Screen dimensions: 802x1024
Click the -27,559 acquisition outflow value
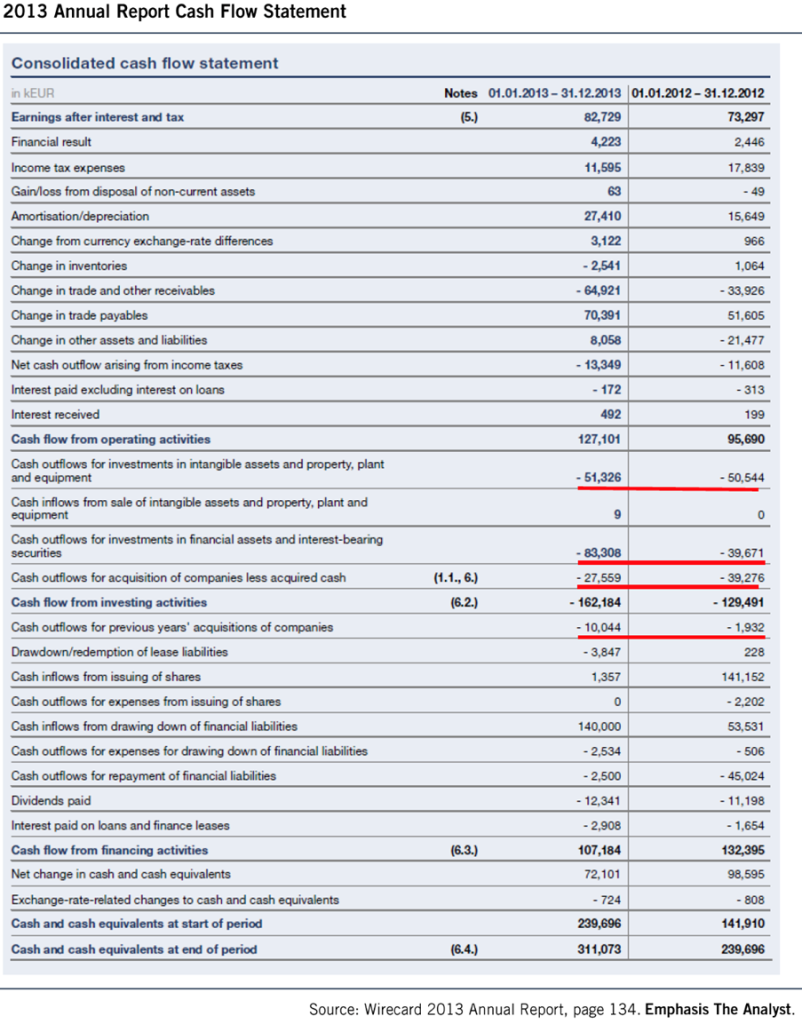pyautogui.click(x=598, y=579)
